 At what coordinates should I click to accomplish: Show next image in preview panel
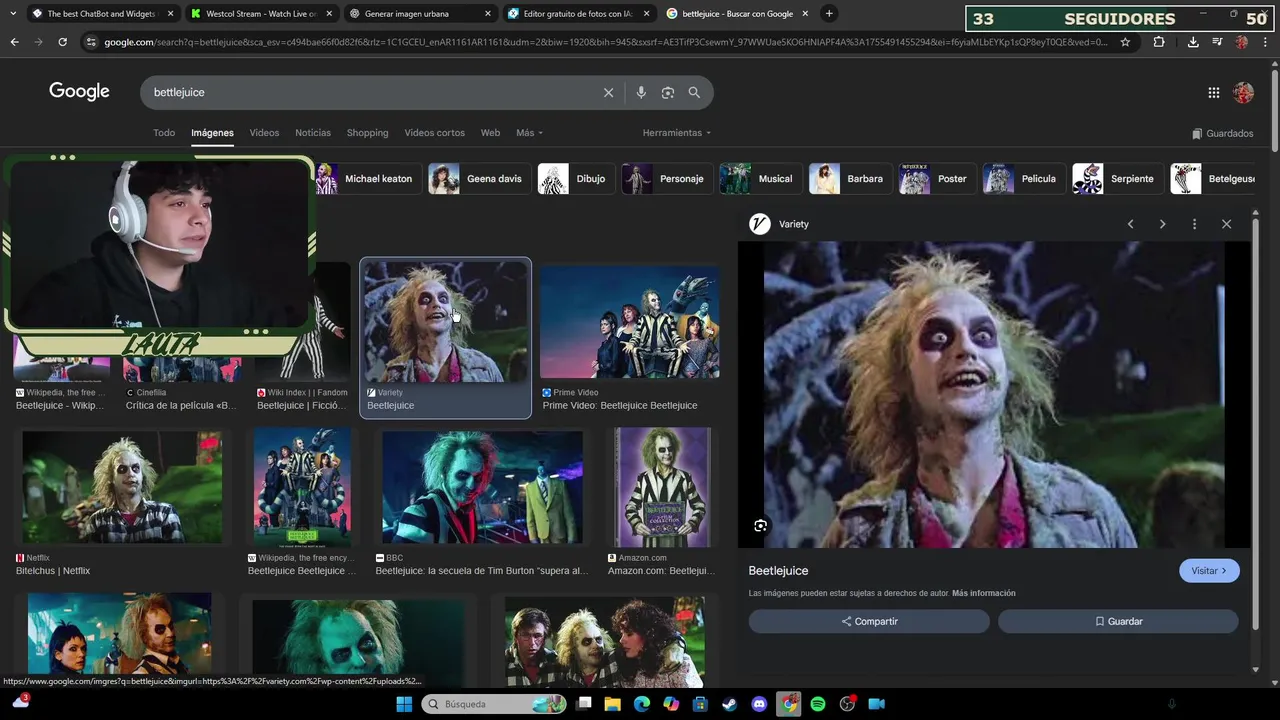click(1162, 224)
